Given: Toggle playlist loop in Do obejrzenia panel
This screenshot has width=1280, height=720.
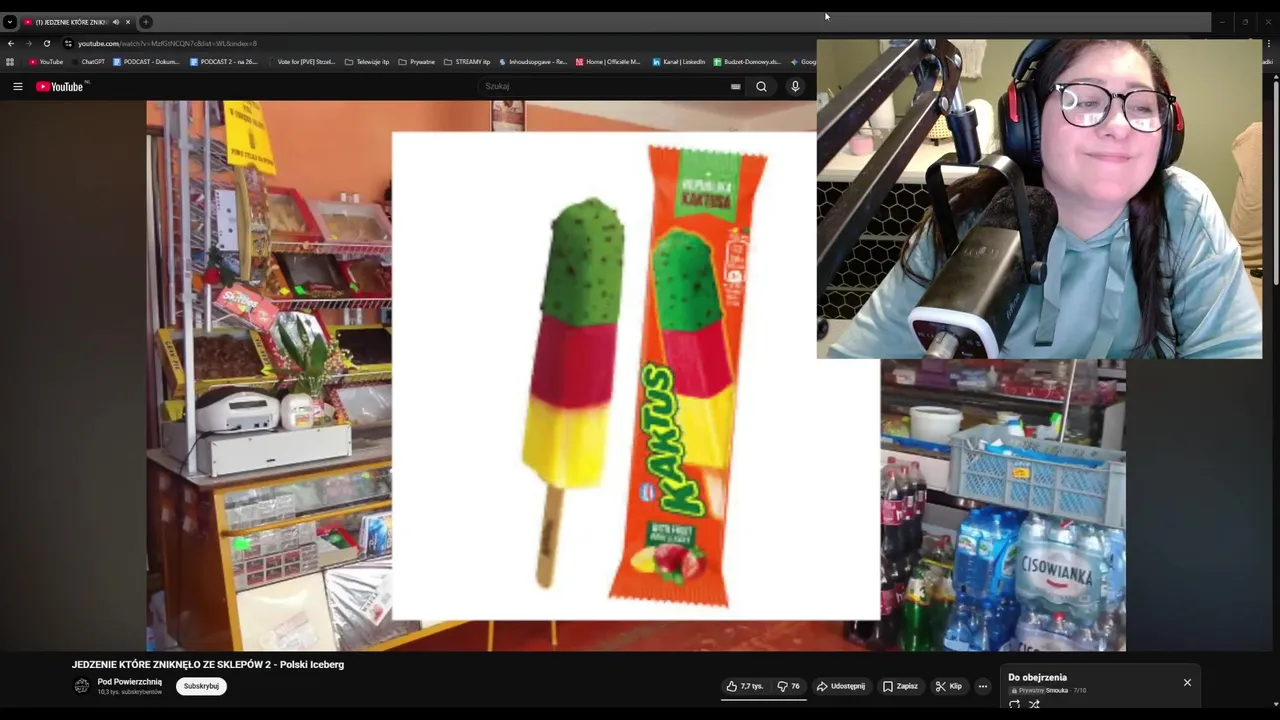Looking at the screenshot, I should [x=1015, y=704].
